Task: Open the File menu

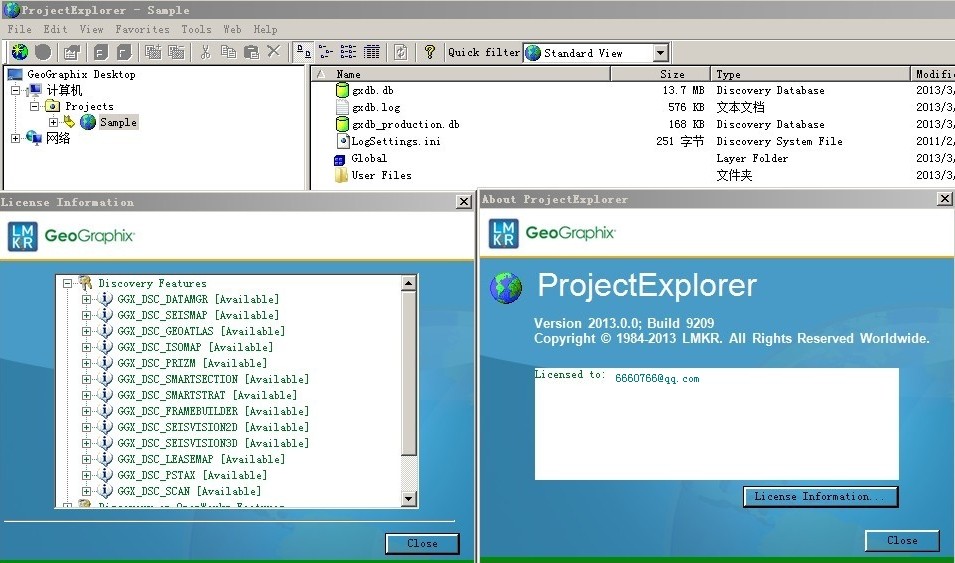Action: coord(19,29)
